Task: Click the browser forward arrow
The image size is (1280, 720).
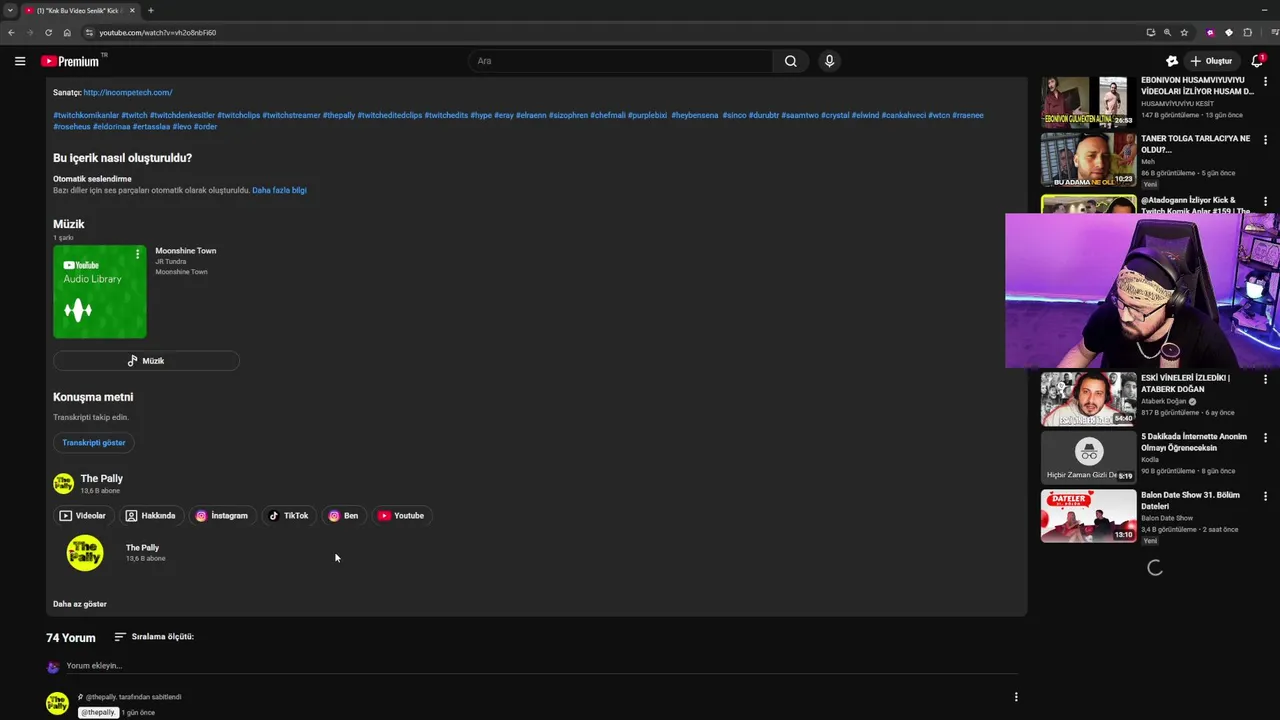Action: (x=29, y=32)
